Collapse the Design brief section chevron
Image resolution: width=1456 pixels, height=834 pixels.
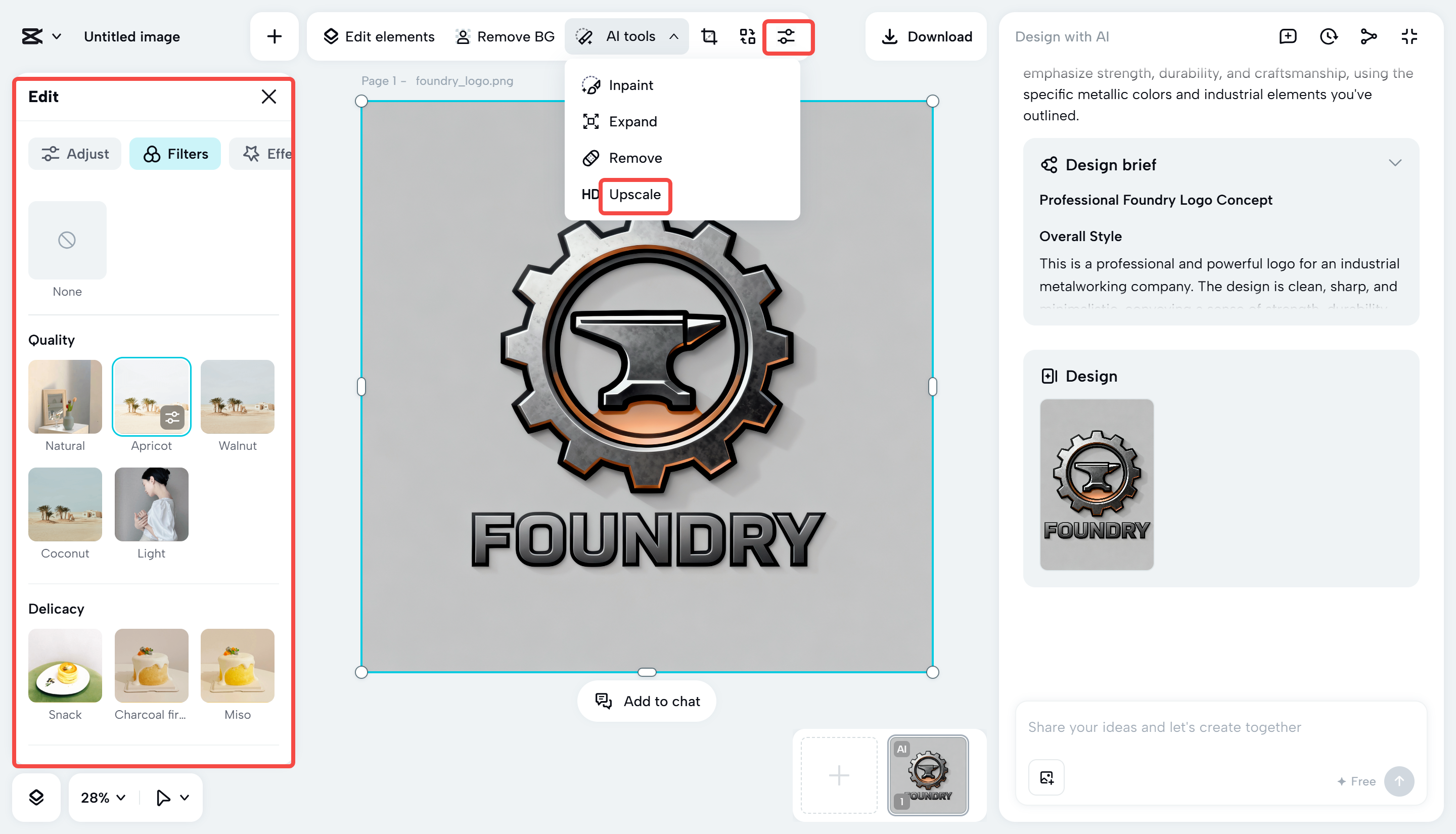pyautogui.click(x=1395, y=163)
